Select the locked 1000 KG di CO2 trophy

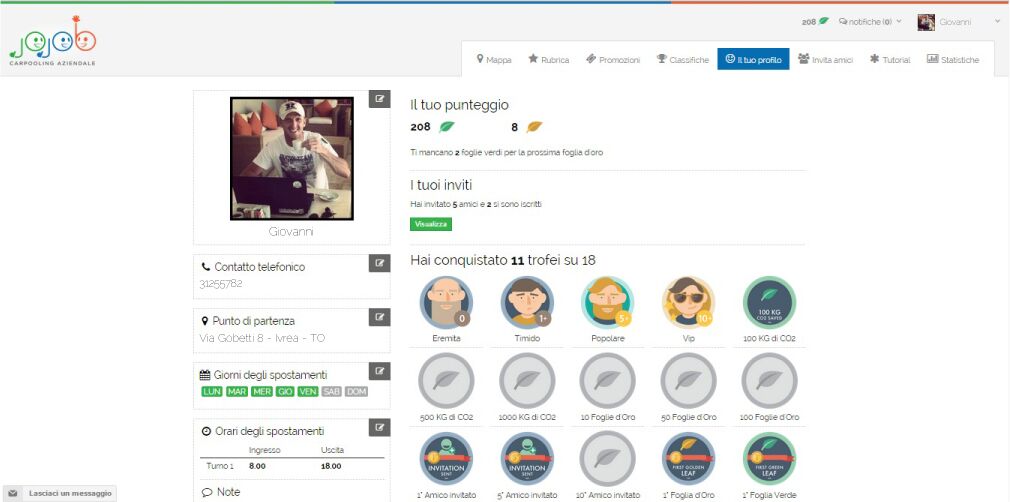click(x=527, y=380)
